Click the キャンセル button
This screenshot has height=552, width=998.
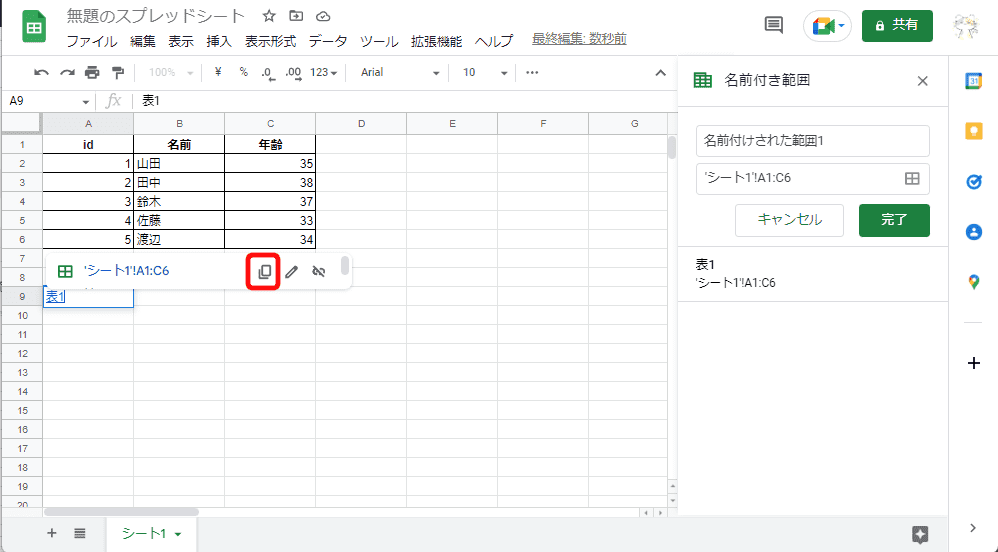pos(789,220)
